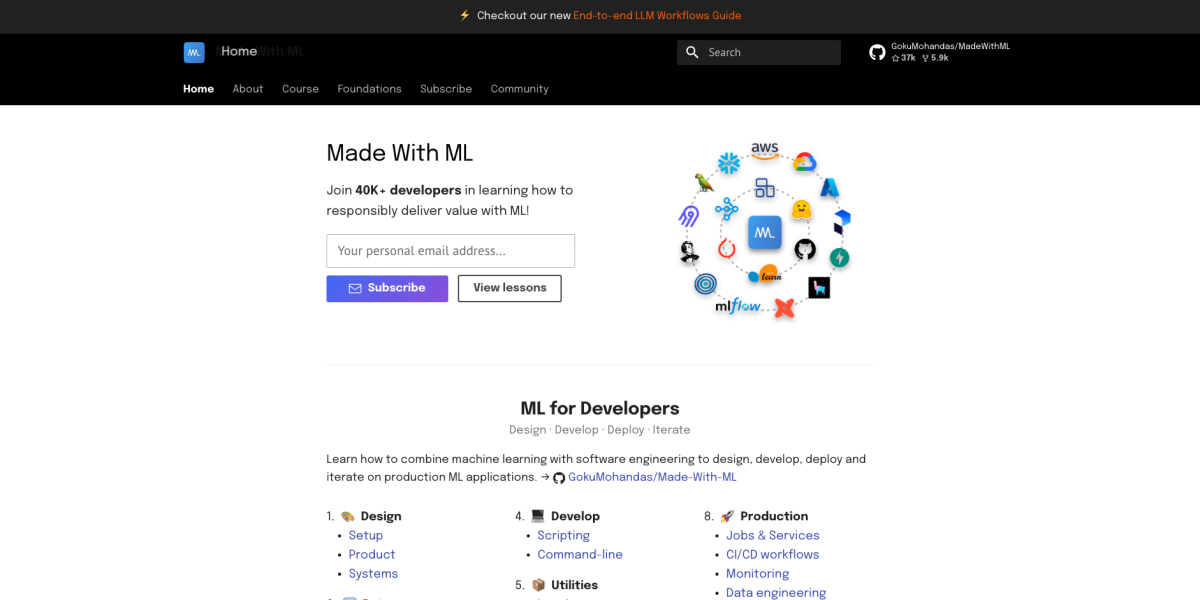Focus the personal email address field

[x=451, y=251]
